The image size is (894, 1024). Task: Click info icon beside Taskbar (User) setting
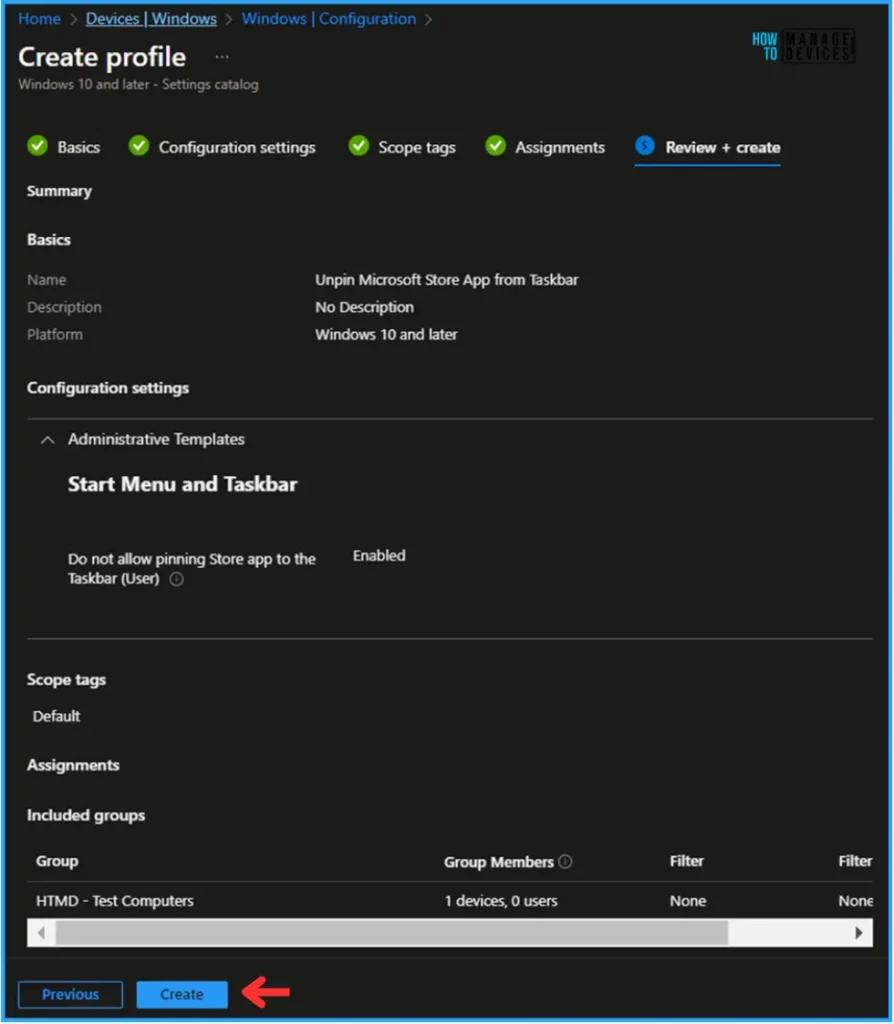(176, 579)
